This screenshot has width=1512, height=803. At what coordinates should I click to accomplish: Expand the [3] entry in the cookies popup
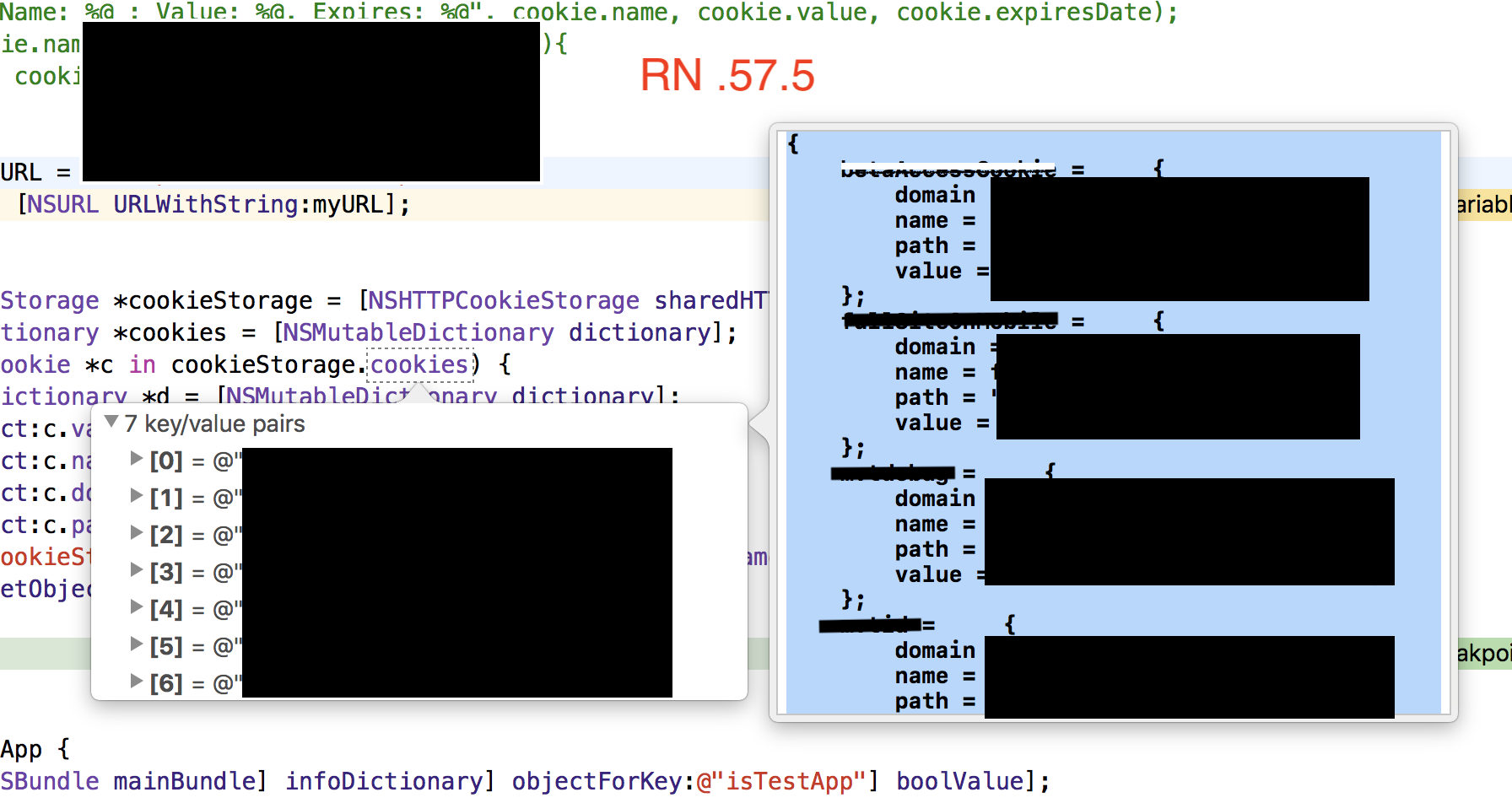[x=136, y=569]
